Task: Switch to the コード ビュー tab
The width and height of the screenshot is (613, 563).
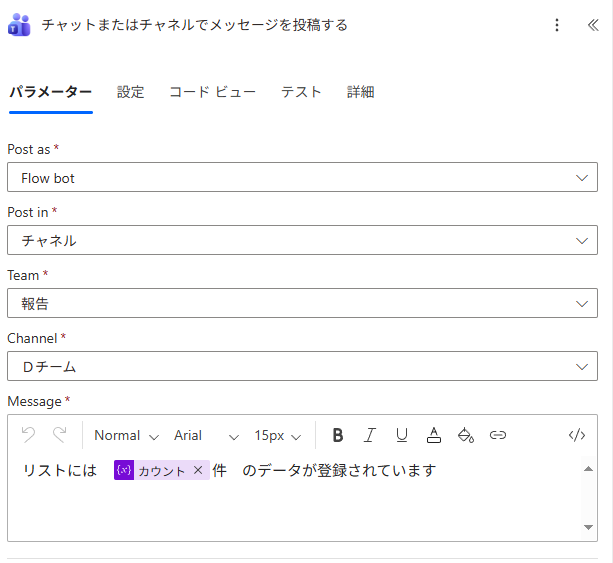Action: click(212, 92)
